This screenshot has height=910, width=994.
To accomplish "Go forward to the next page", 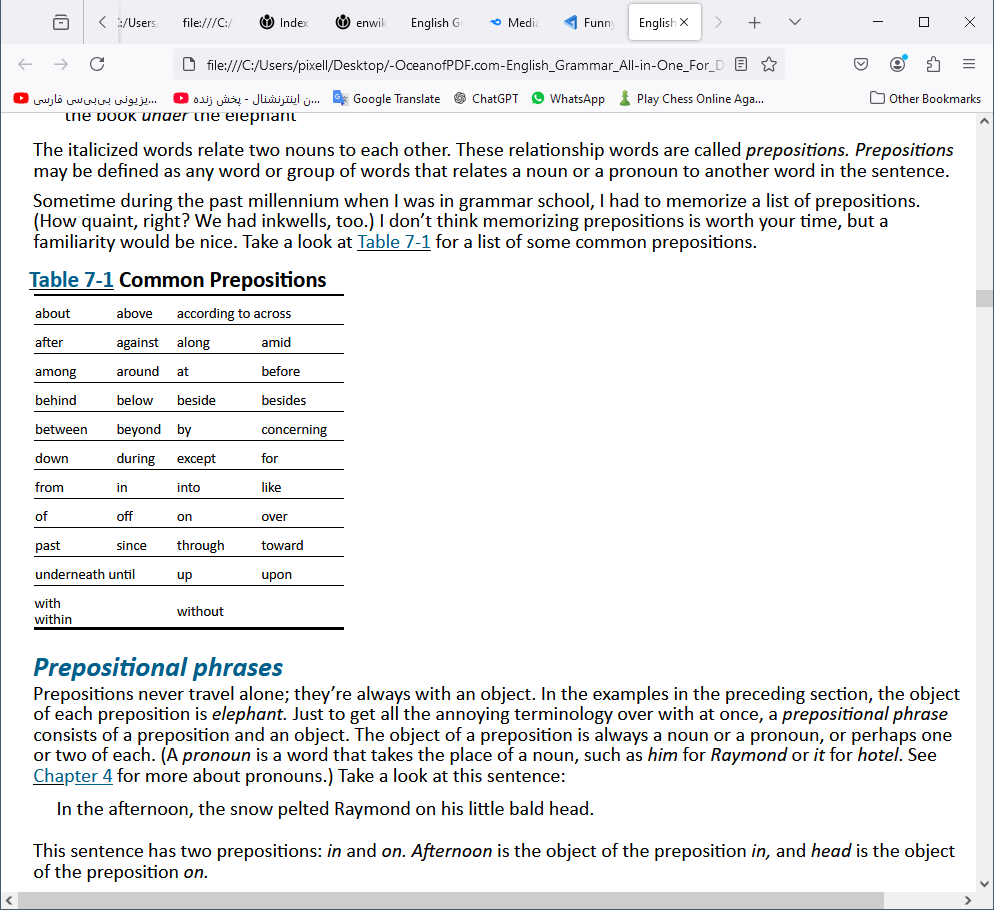I will tap(61, 64).
